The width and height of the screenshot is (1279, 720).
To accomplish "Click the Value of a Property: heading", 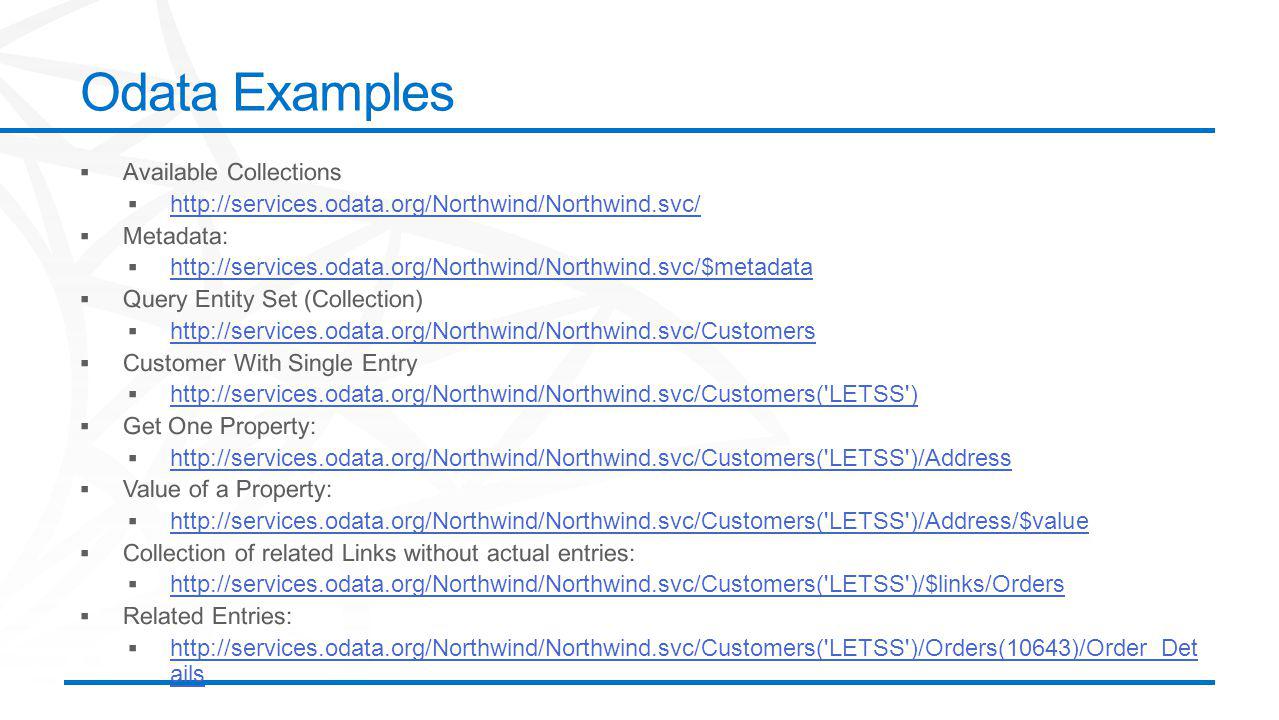I will point(227,489).
